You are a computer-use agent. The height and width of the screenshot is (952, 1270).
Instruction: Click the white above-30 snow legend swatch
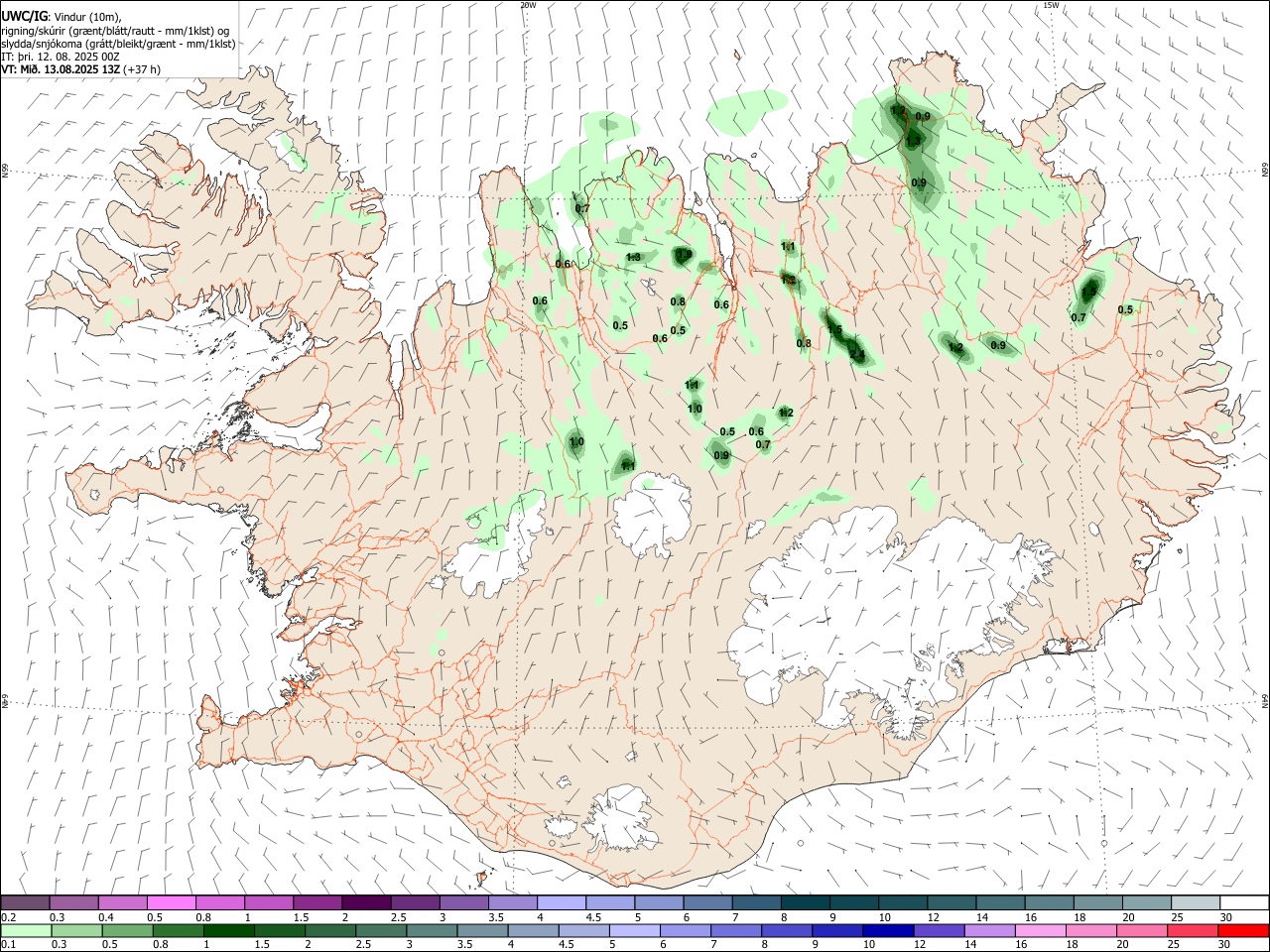(x=1243, y=902)
